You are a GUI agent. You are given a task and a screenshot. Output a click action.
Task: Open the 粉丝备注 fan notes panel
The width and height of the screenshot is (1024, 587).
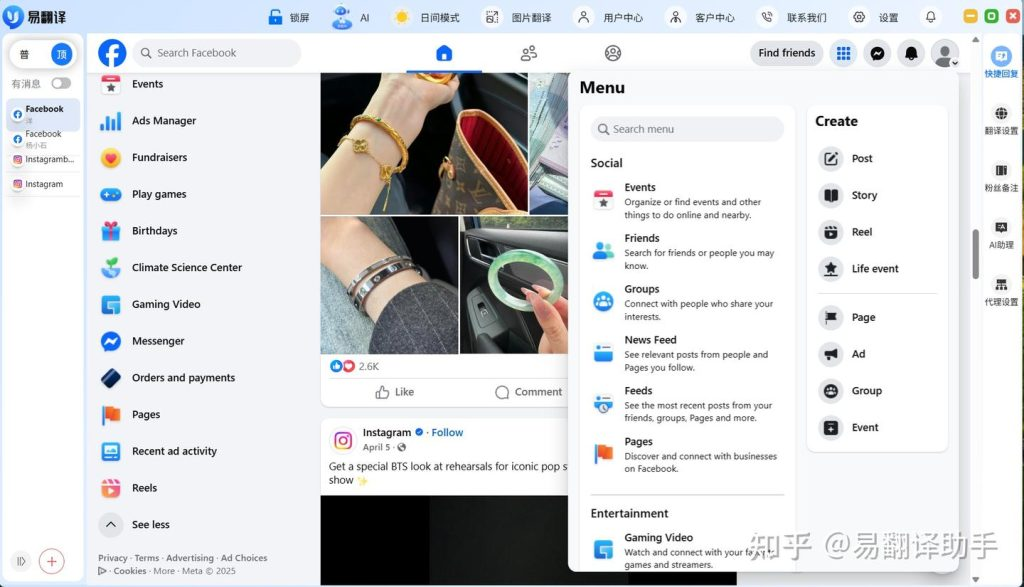coord(1000,178)
